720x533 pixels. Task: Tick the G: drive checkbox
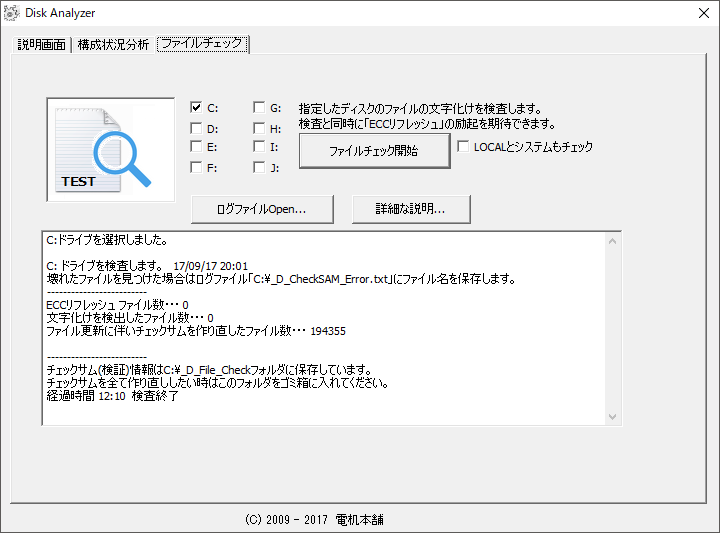click(258, 108)
